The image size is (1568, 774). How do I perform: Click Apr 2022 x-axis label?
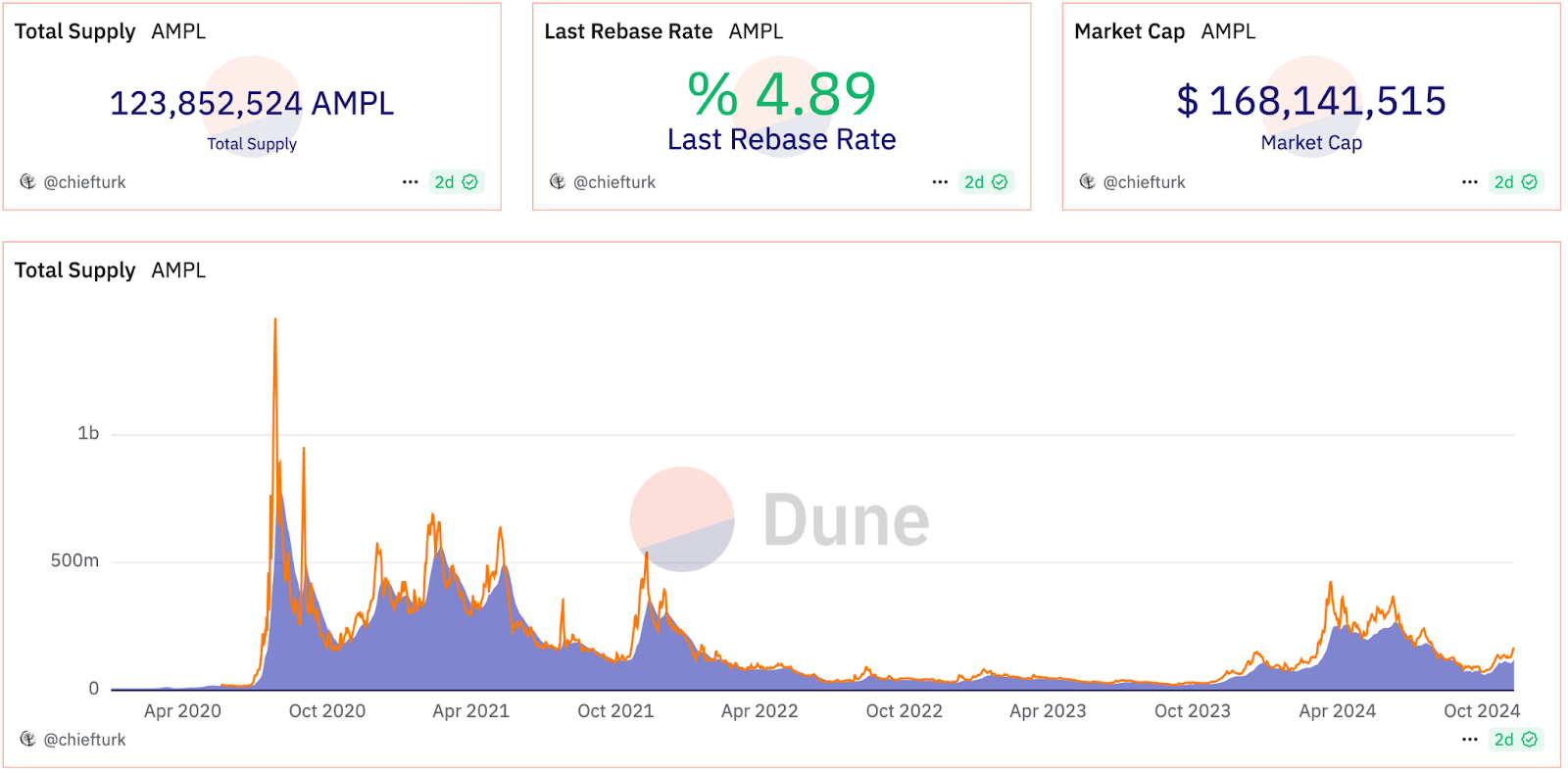tap(759, 711)
